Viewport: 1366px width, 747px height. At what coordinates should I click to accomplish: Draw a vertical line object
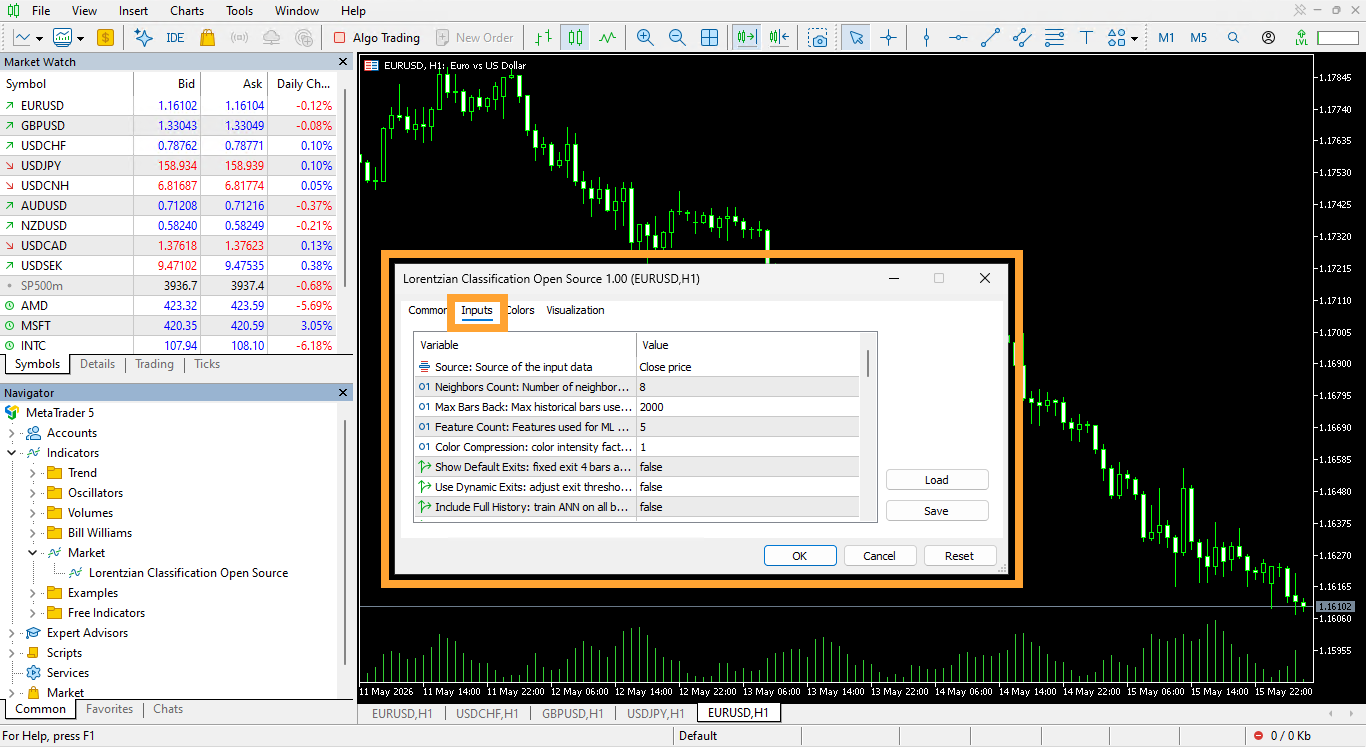click(926, 38)
